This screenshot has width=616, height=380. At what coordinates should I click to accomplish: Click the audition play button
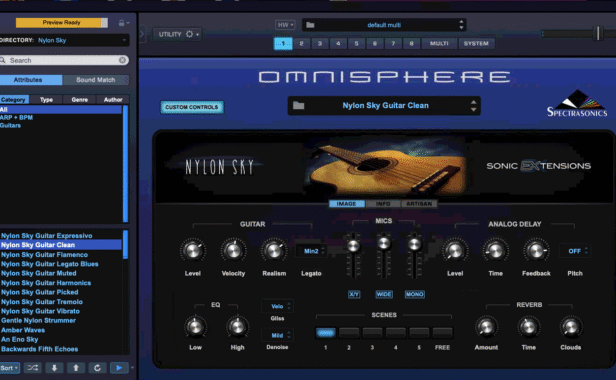(119, 368)
